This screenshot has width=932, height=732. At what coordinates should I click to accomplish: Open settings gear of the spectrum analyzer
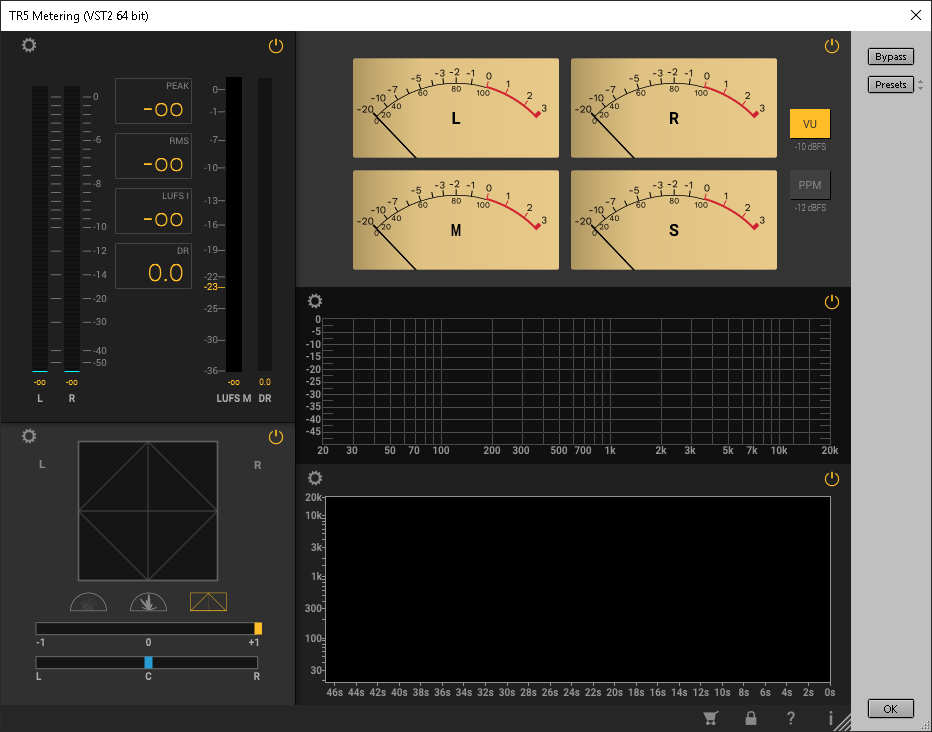(315, 301)
